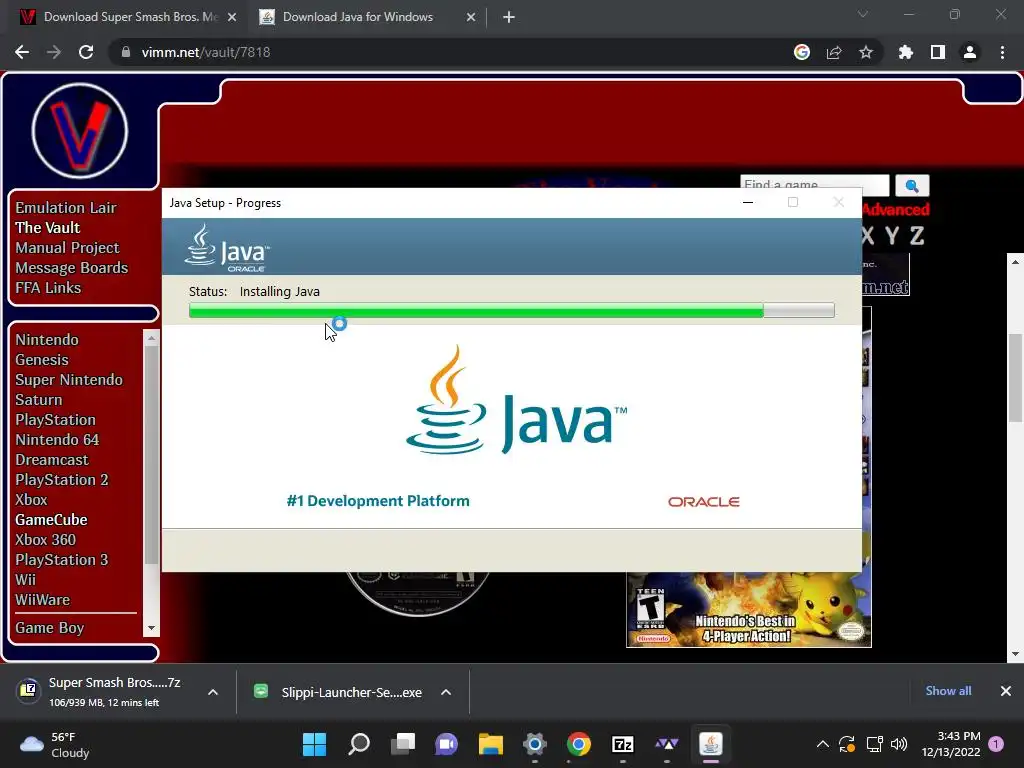Go back to the previous page

coord(22,52)
